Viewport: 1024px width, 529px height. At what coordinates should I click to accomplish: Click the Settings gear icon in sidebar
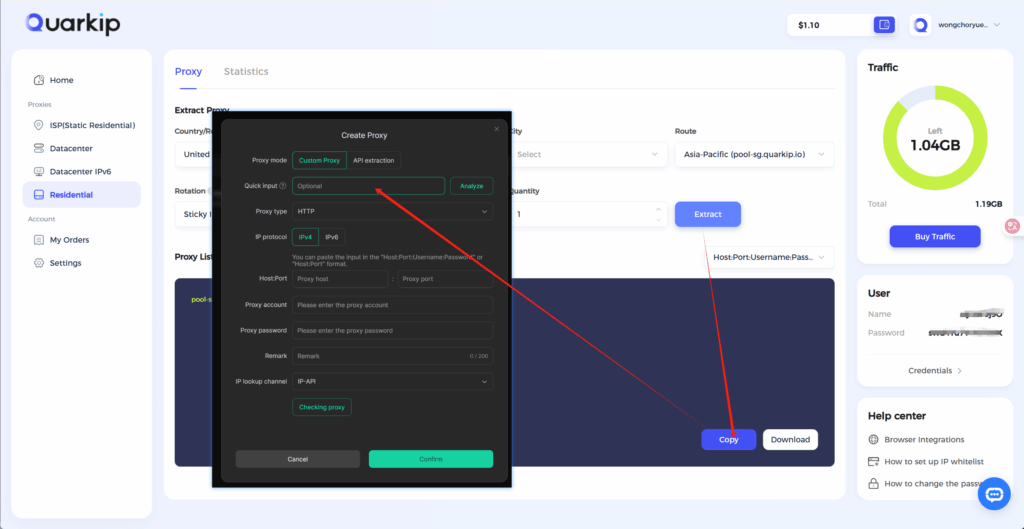point(39,263)
